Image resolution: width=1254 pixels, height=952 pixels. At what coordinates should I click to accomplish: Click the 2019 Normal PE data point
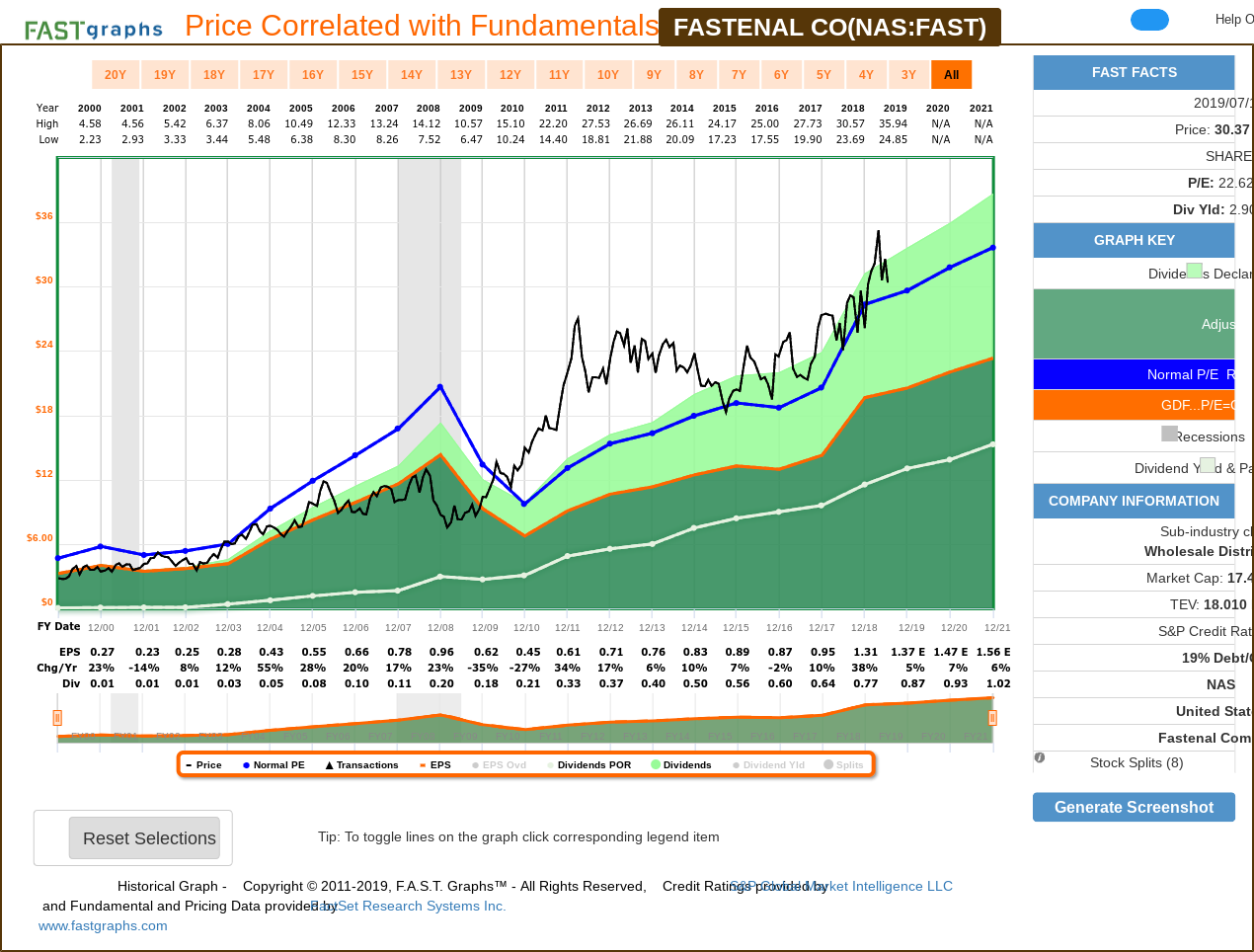[x=907, y=290]
